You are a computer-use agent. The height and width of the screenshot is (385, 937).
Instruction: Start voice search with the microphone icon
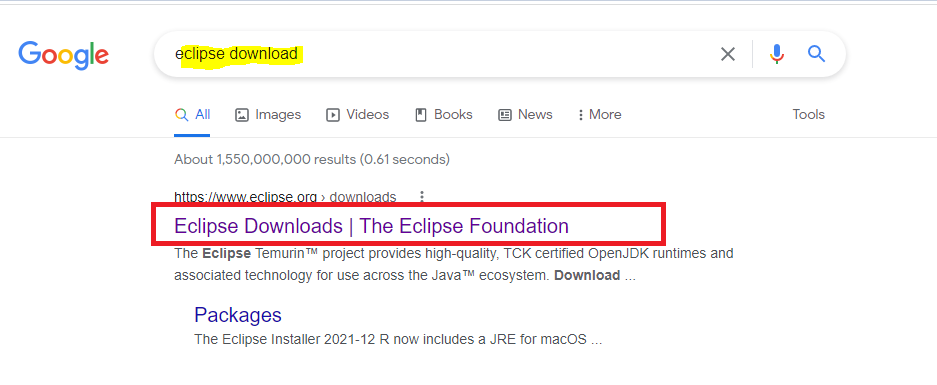(x=776, y=54)
